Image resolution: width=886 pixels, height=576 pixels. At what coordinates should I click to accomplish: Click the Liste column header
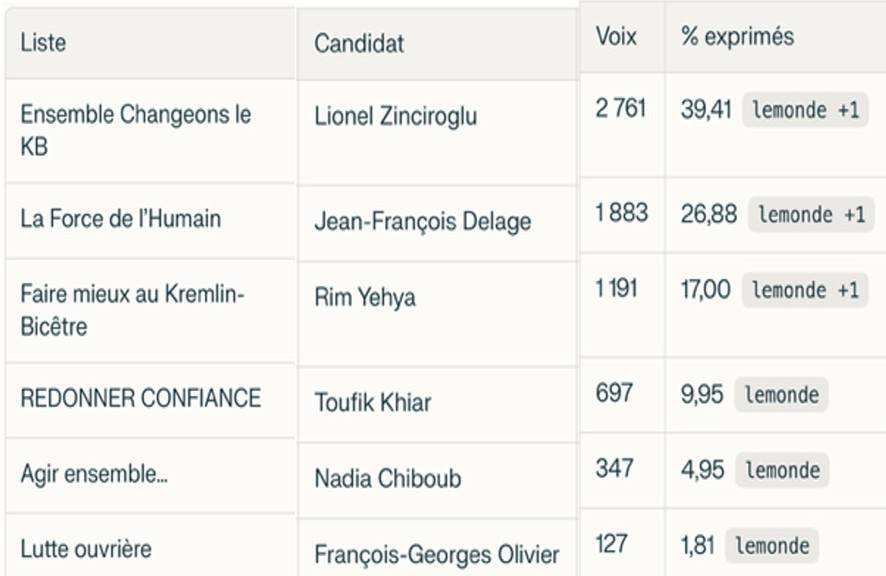[x=44, y=43]
